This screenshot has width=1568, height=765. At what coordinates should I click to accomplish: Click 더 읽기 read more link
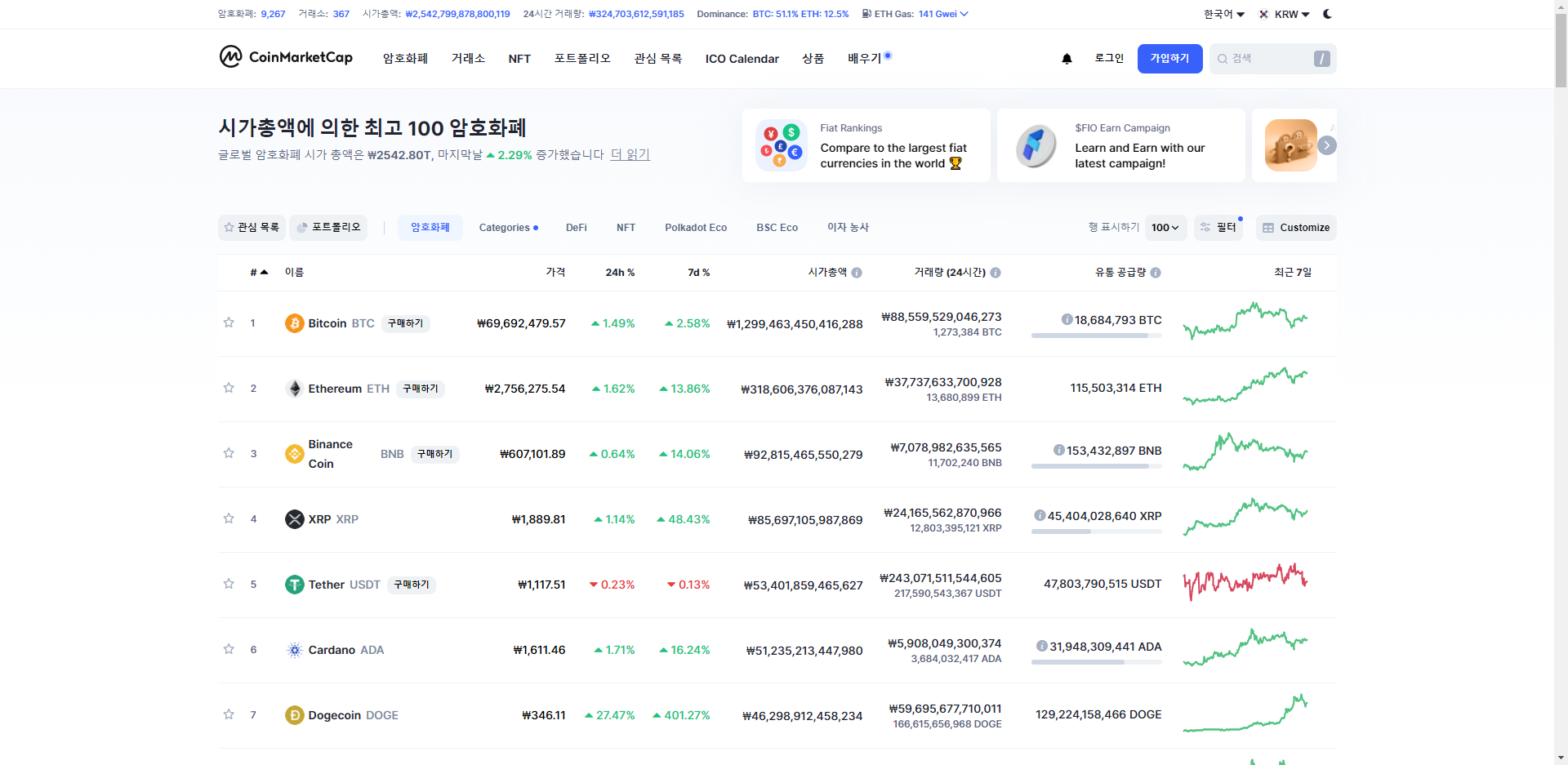point(630,155)
